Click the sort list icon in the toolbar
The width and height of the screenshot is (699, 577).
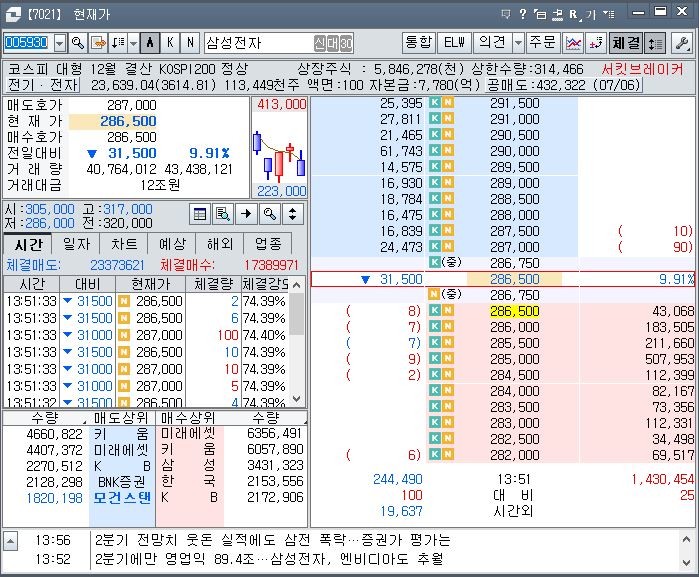[118, 43]
